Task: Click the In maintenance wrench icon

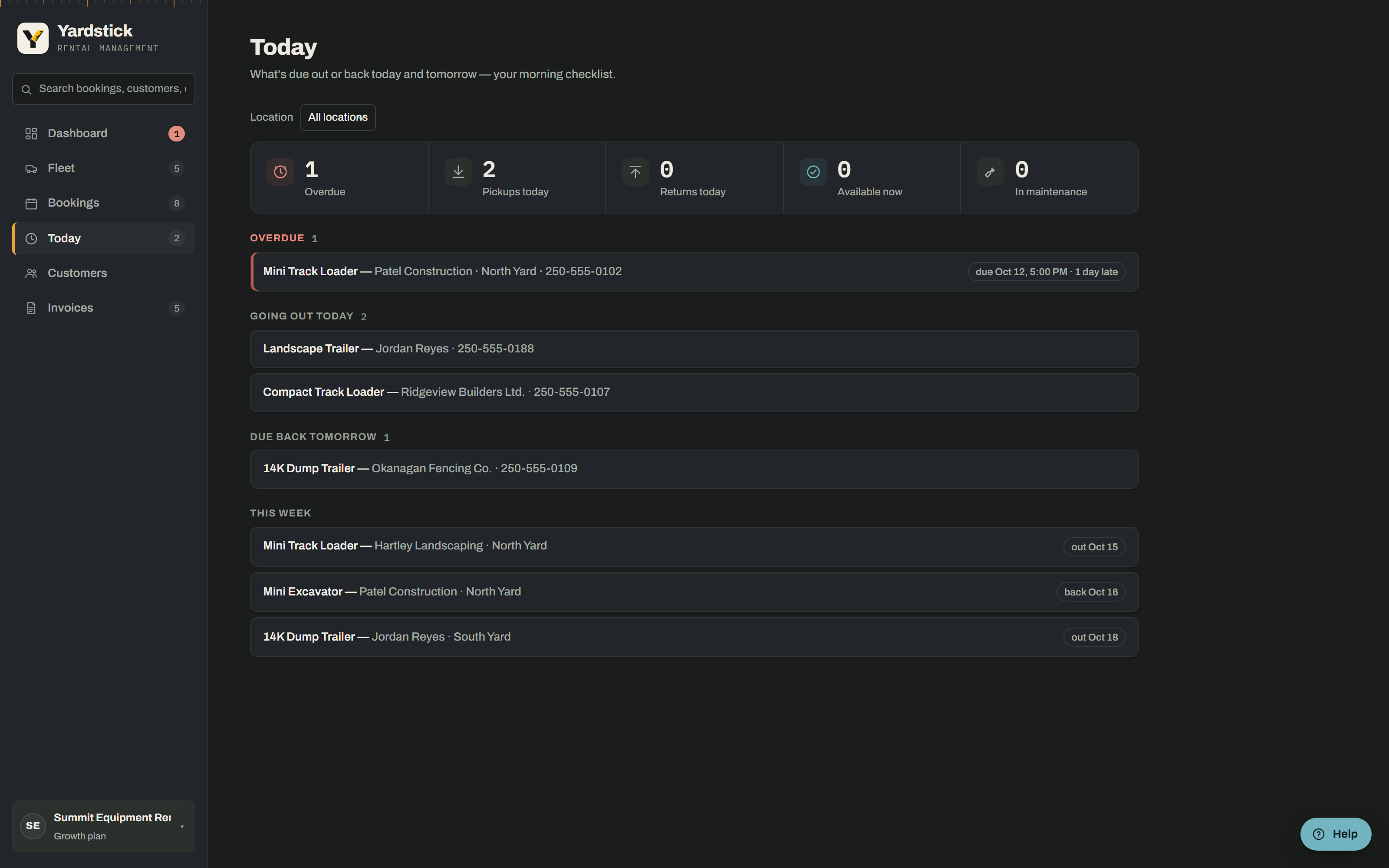Action: click(990, 172)
